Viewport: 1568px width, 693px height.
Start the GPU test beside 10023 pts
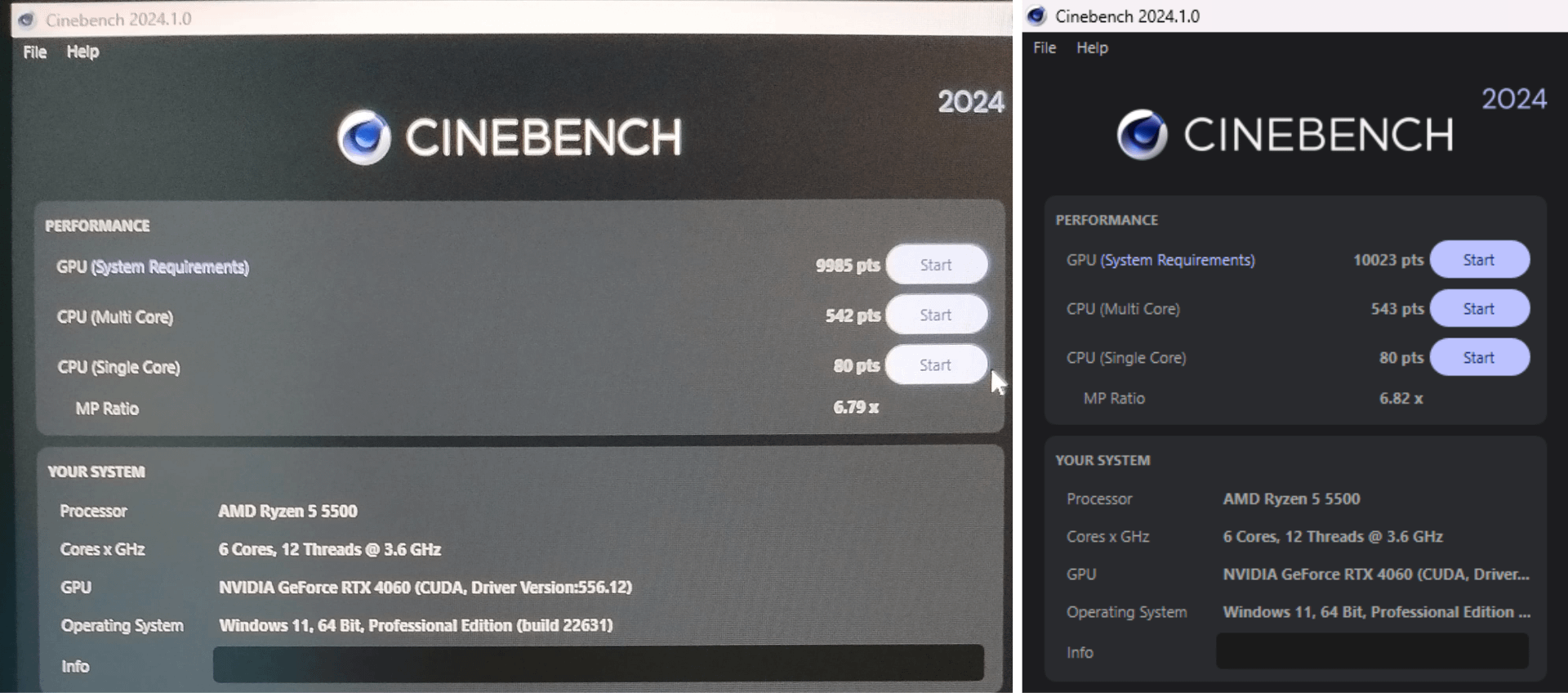1479,260
